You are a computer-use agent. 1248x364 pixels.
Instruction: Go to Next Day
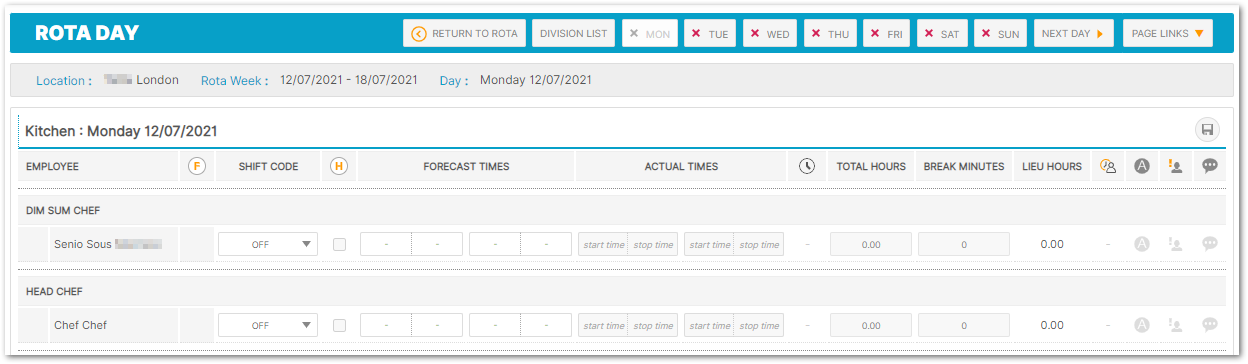(x=1074, y=33)
